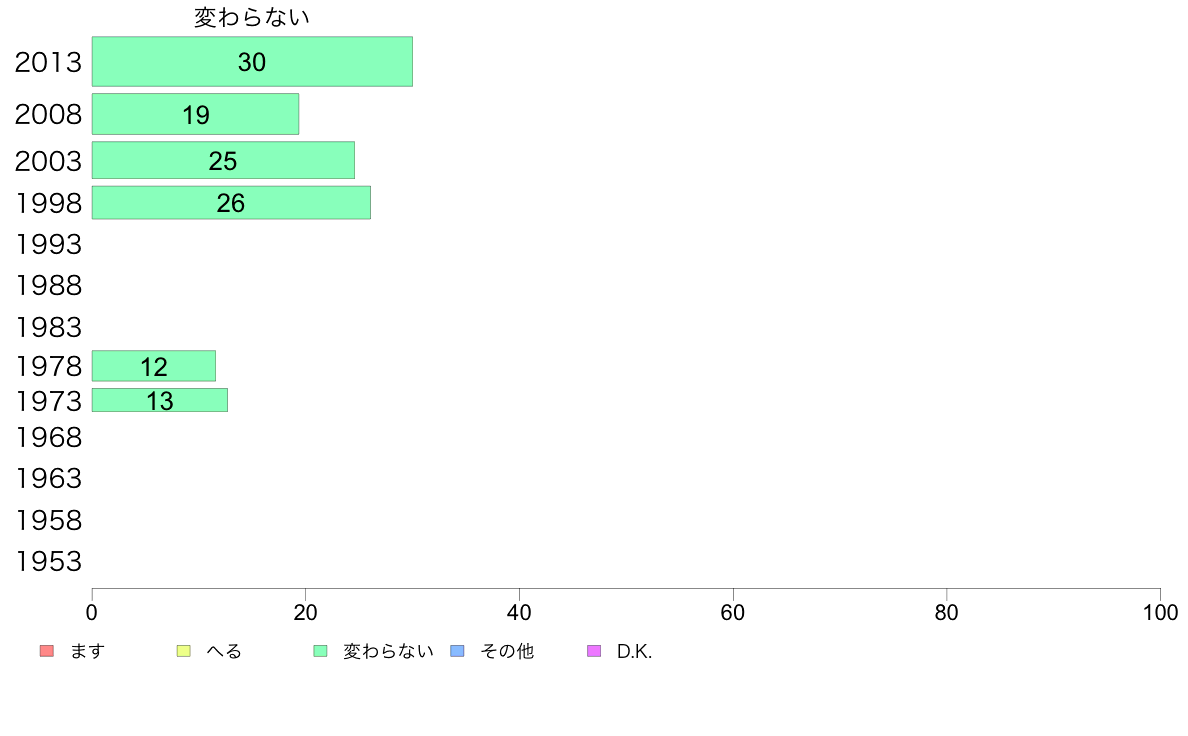Screen dimensions: 1188x736
Task: Click the その他 legend text
Action: (507, 651)
